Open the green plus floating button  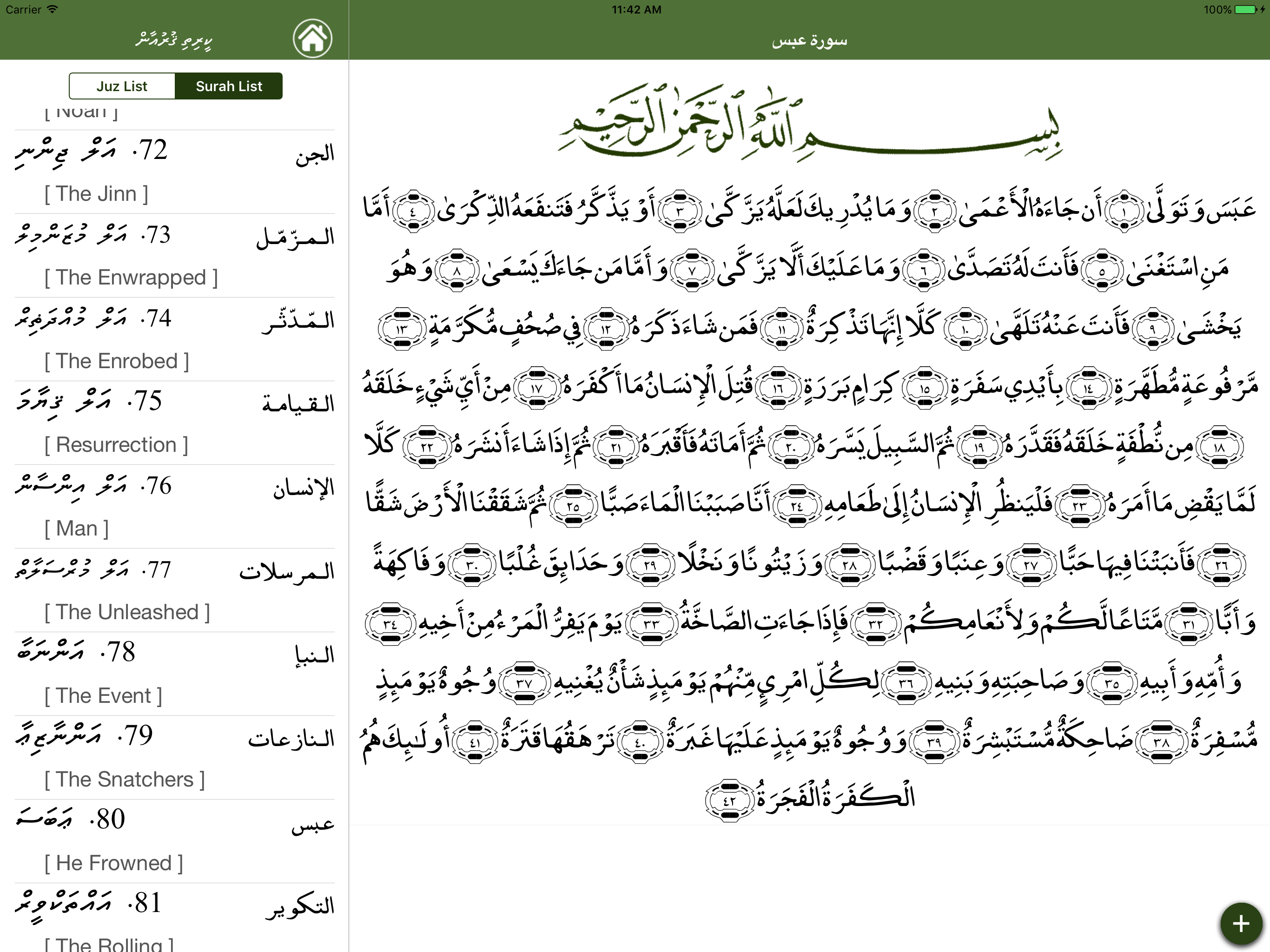[x=1241, y=924]
